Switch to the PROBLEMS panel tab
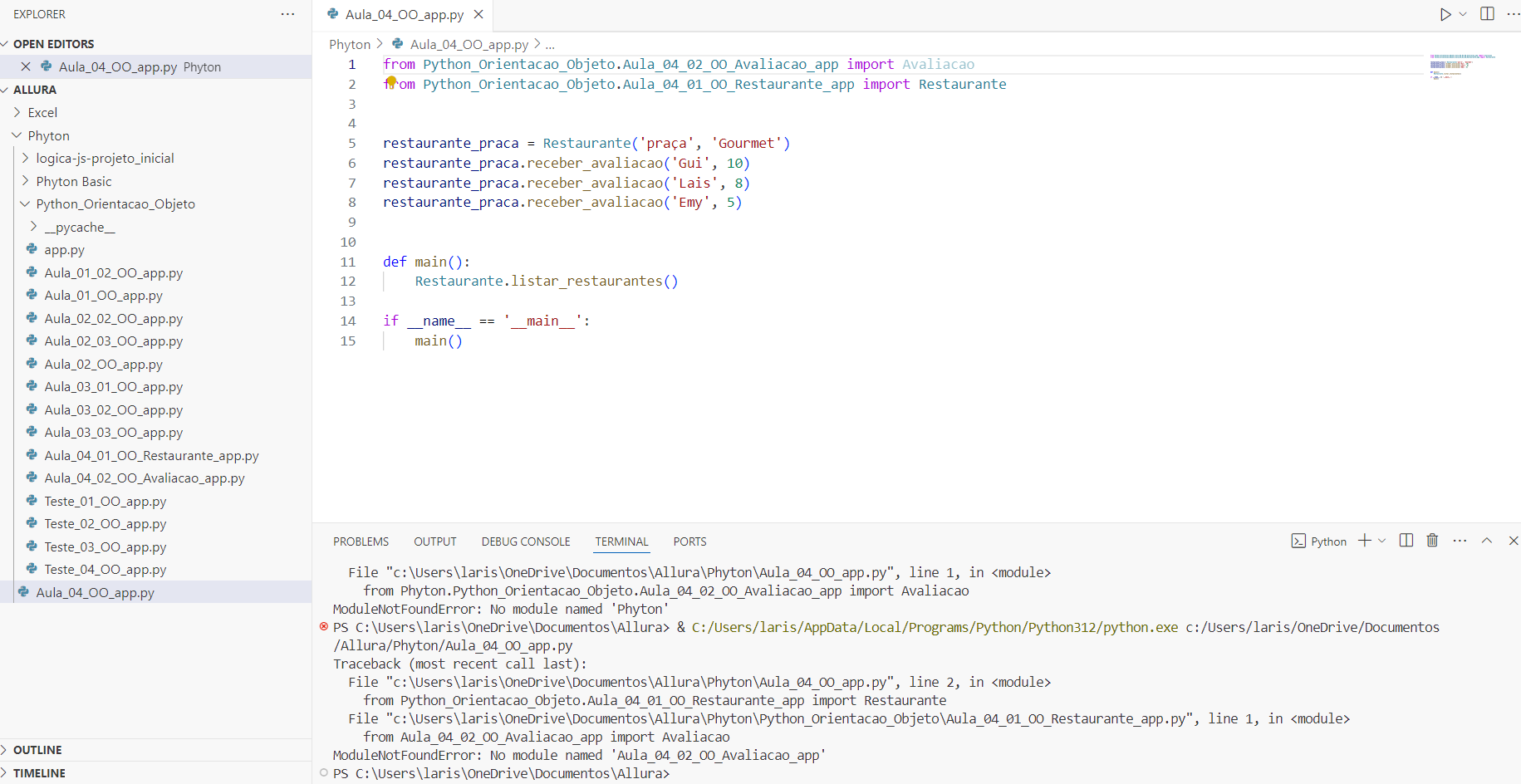 (x=361, y=541)
